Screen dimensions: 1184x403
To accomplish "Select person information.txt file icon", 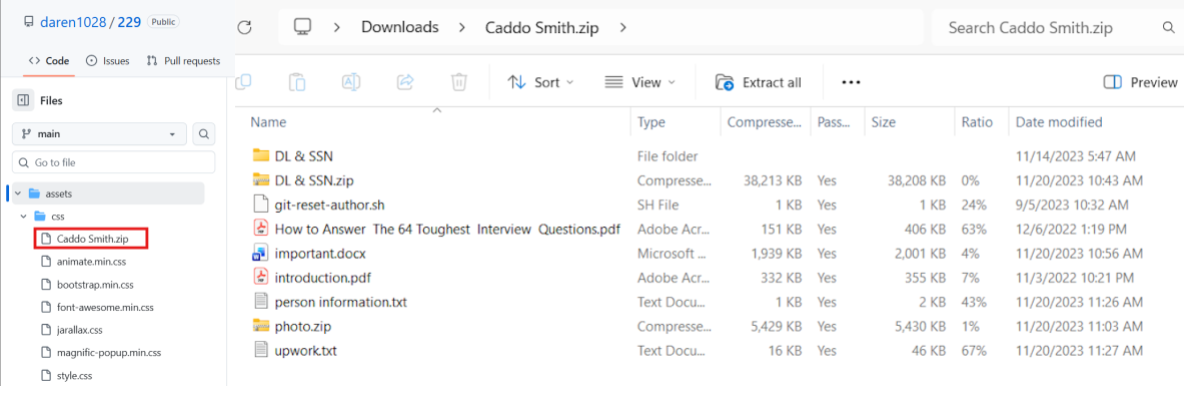I will point(261,302).
